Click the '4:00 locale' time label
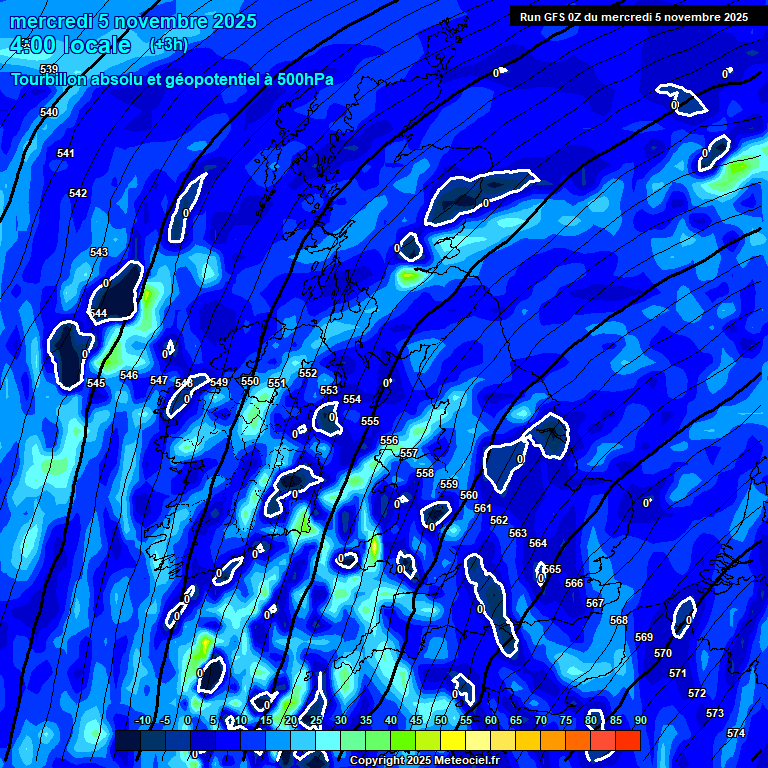 coord(70,45)
